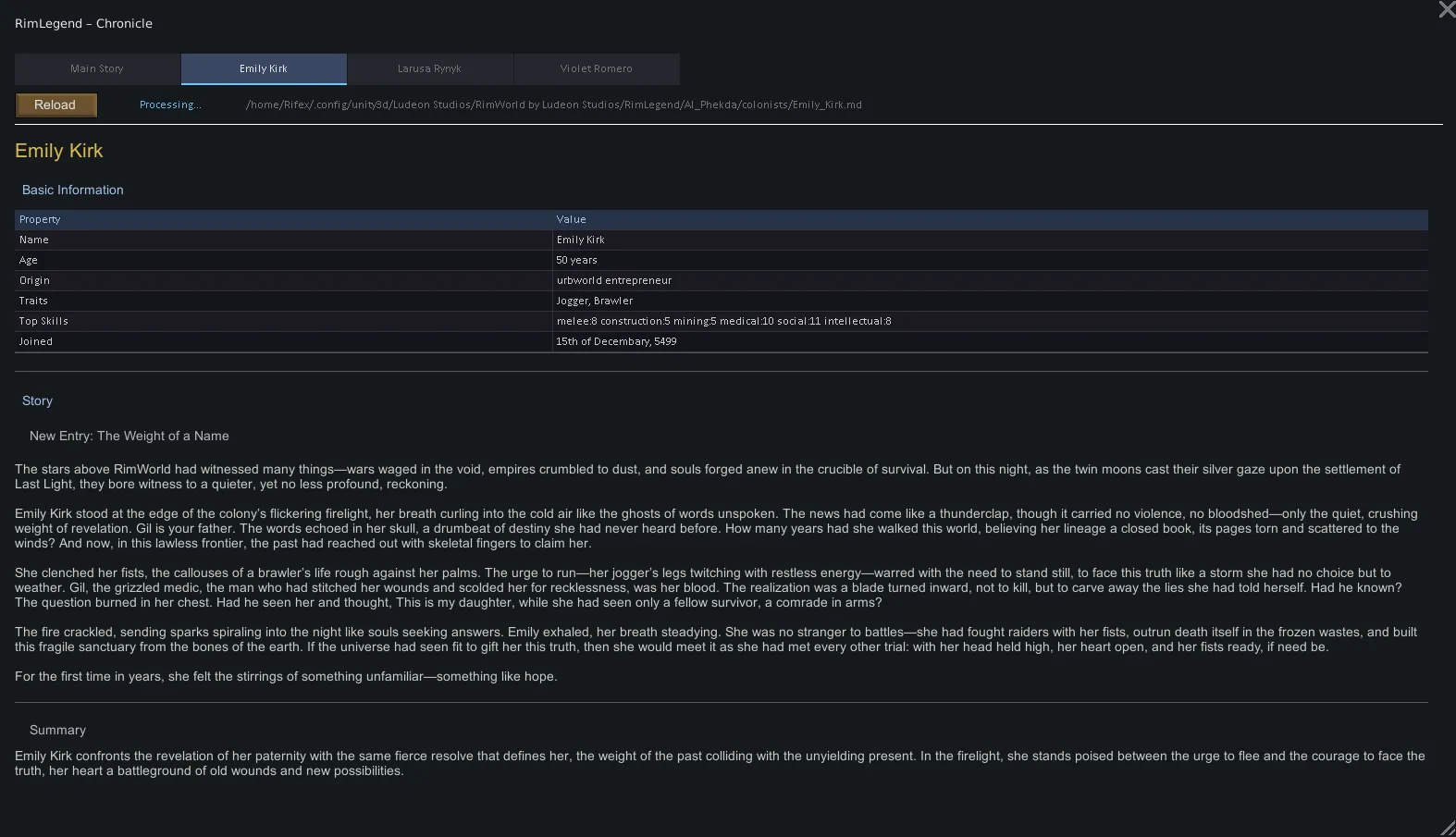Select the Emily Kirk tab
Viewport: 1456px width, 837px height.
pos(264,68)
